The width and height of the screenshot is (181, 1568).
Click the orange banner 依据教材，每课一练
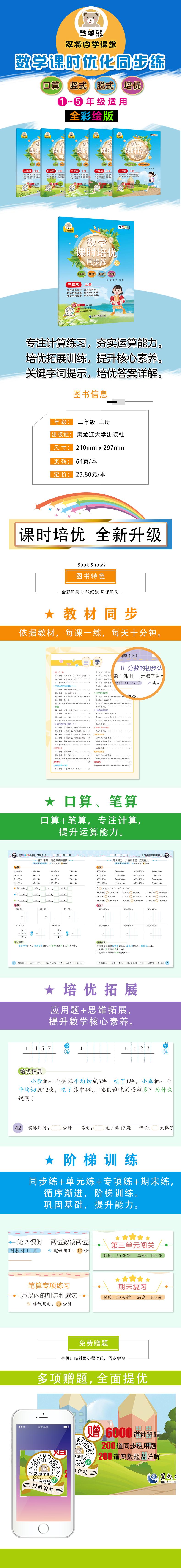point(90,633)
